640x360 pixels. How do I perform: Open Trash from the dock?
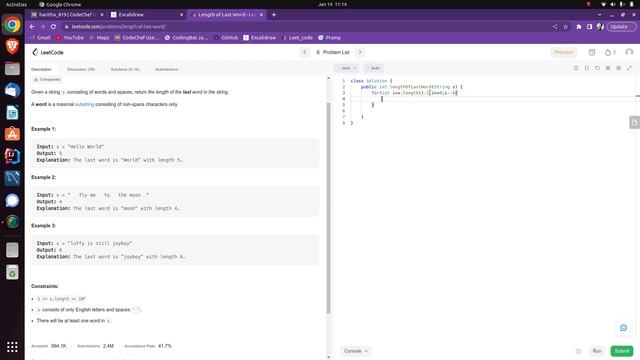(x=12, y=273)
